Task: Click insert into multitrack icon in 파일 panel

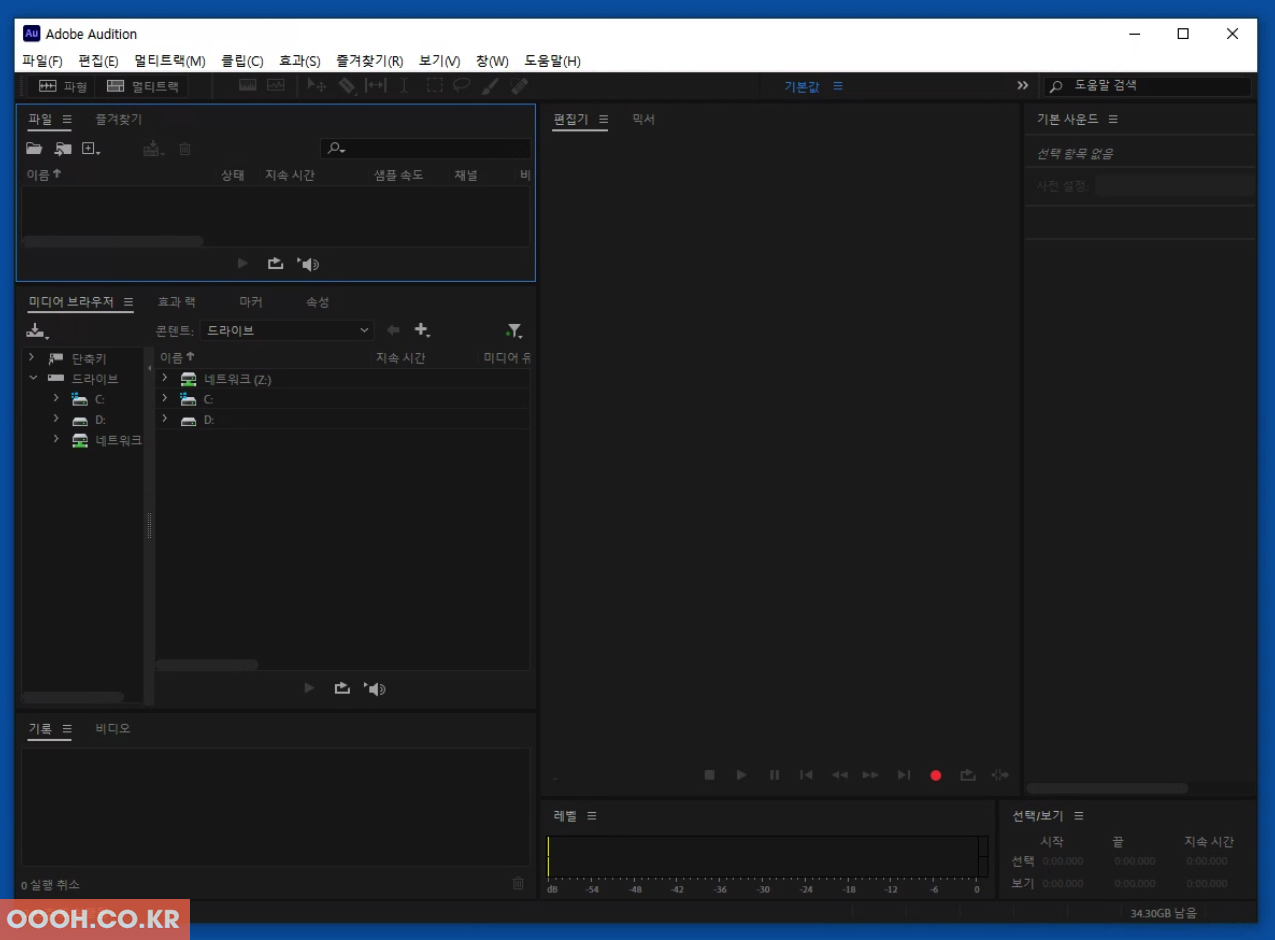Action: point(153,149)
